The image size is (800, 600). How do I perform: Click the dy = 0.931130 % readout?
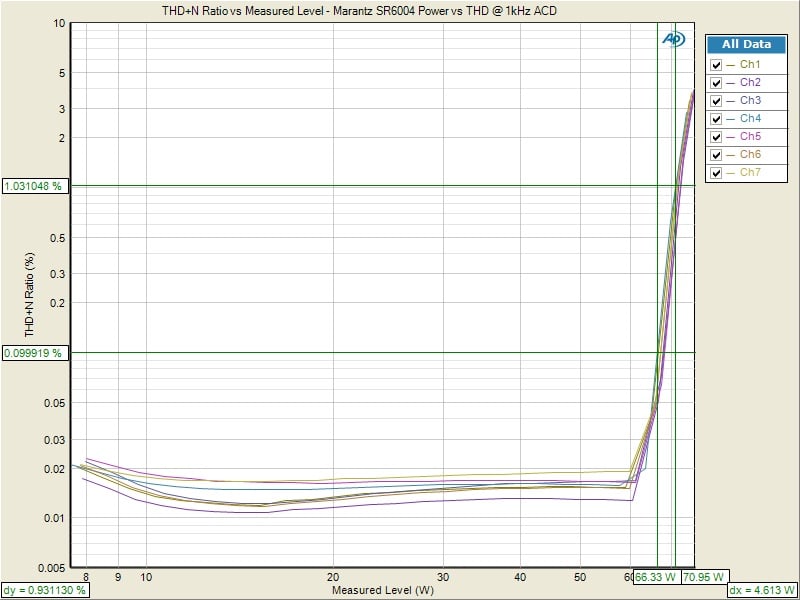point(46,590)
